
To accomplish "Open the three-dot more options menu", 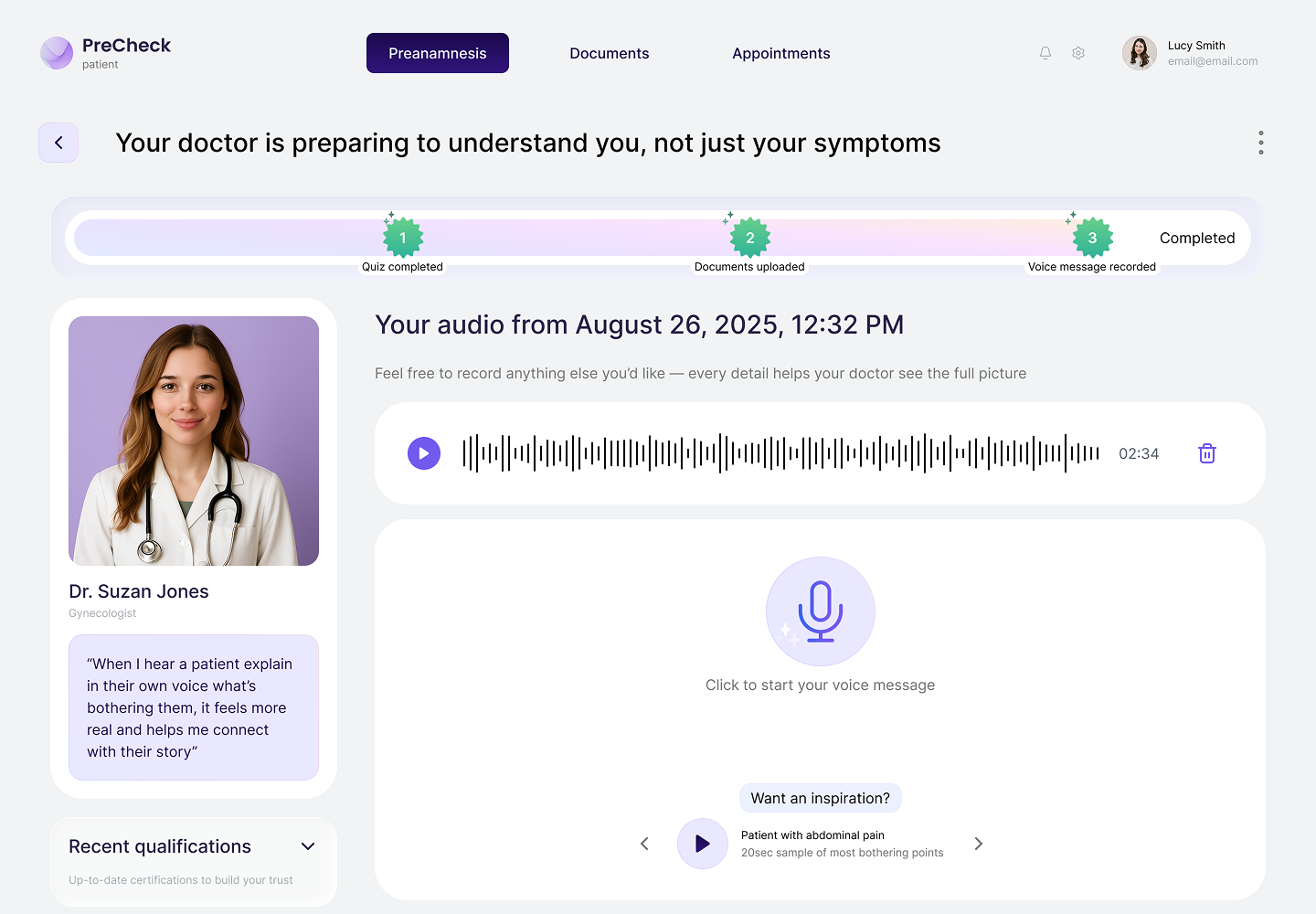I will pyautogui.click(x=1260, y=143).
